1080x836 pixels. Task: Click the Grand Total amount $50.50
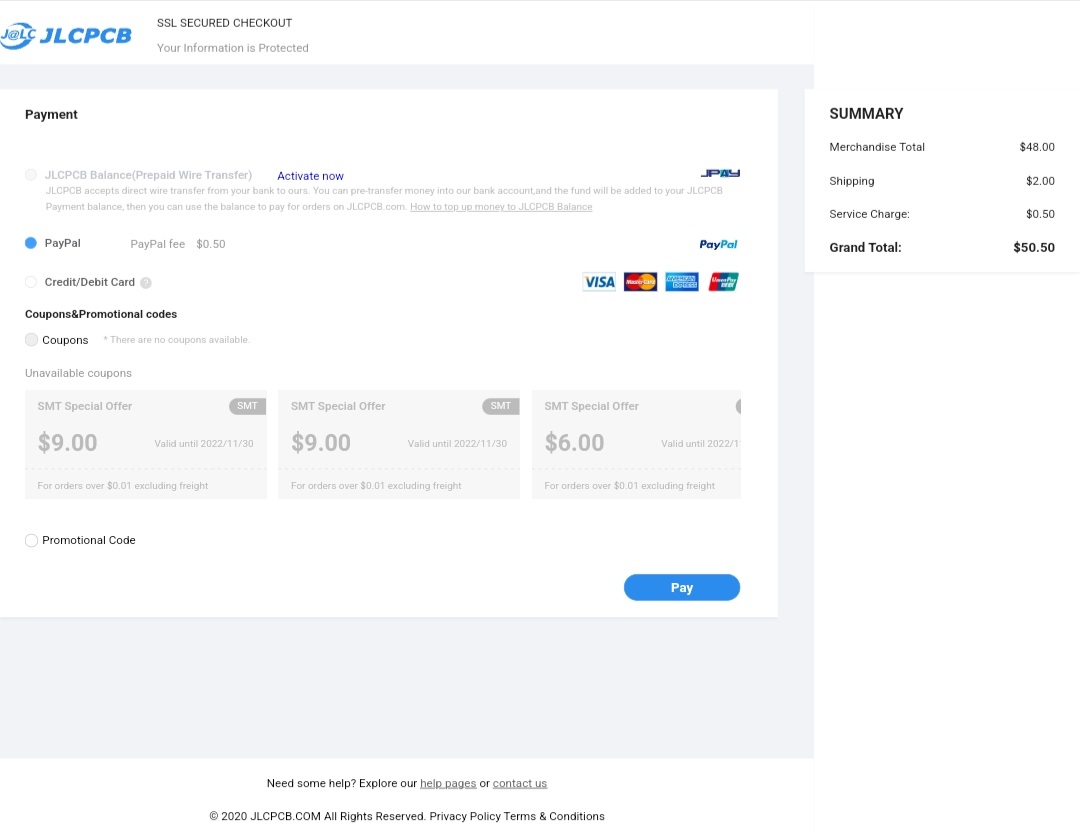pyautogui.click(x=1033, y=247)
